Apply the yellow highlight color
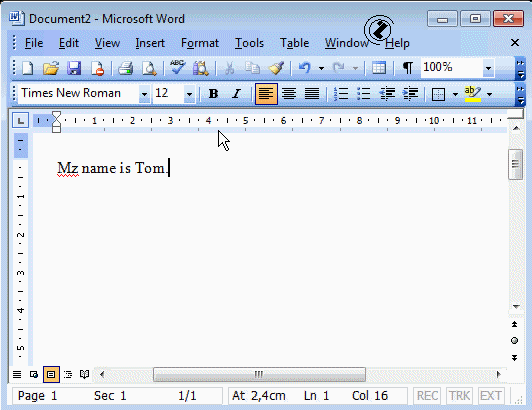This screenshot has height=410, width=532. (473, 94)
